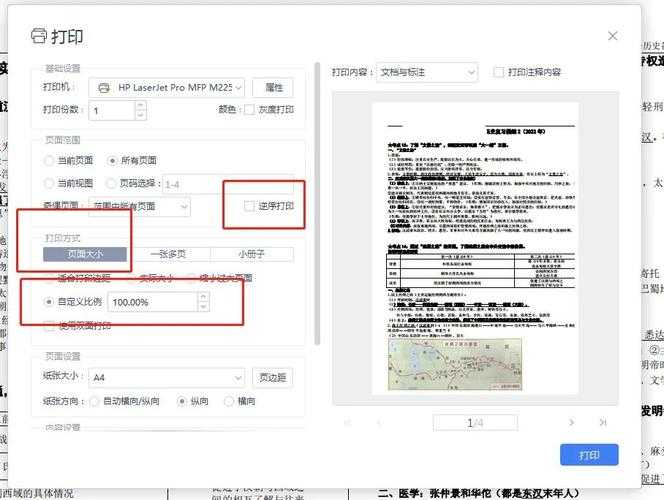Select 自动横向/纵向 orientation radio

[94, 401]
